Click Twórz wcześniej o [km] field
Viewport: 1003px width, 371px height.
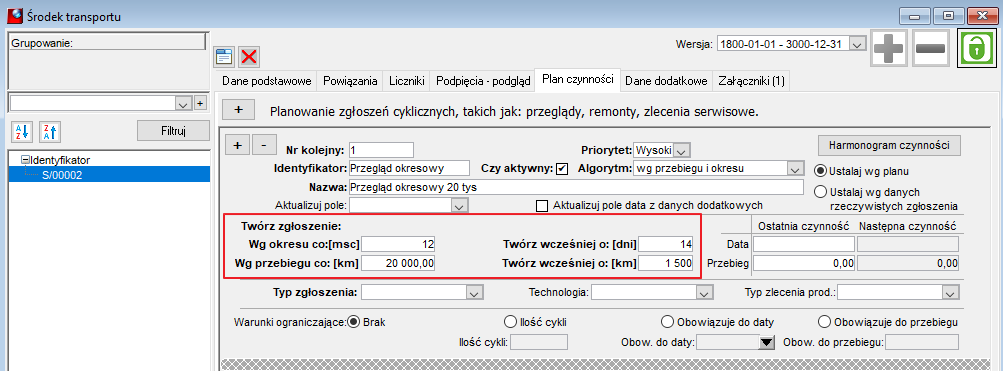coord(665,263)
